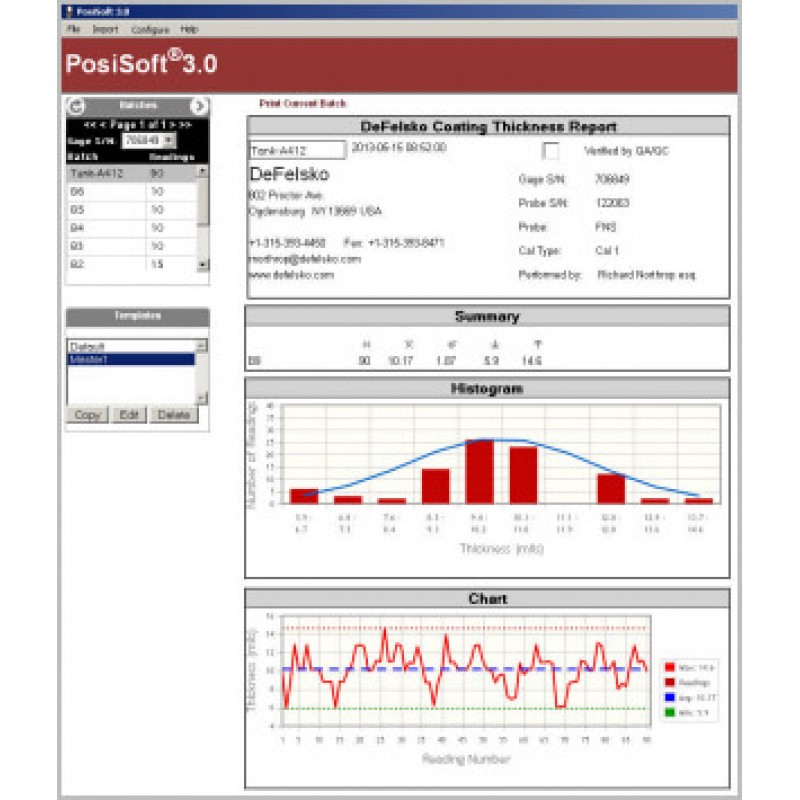The image size is (800, 800).
Task: Click the Edit template button
Action: 129,415
